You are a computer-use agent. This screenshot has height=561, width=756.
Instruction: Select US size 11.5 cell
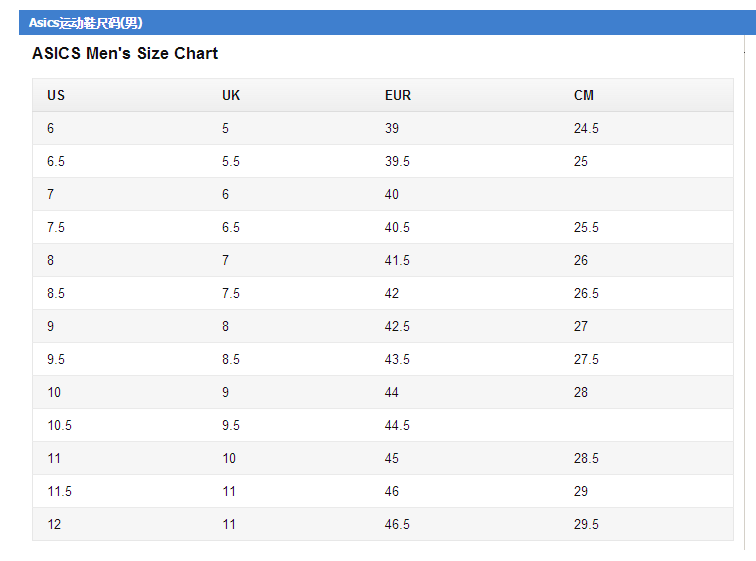tap(59, 492)
